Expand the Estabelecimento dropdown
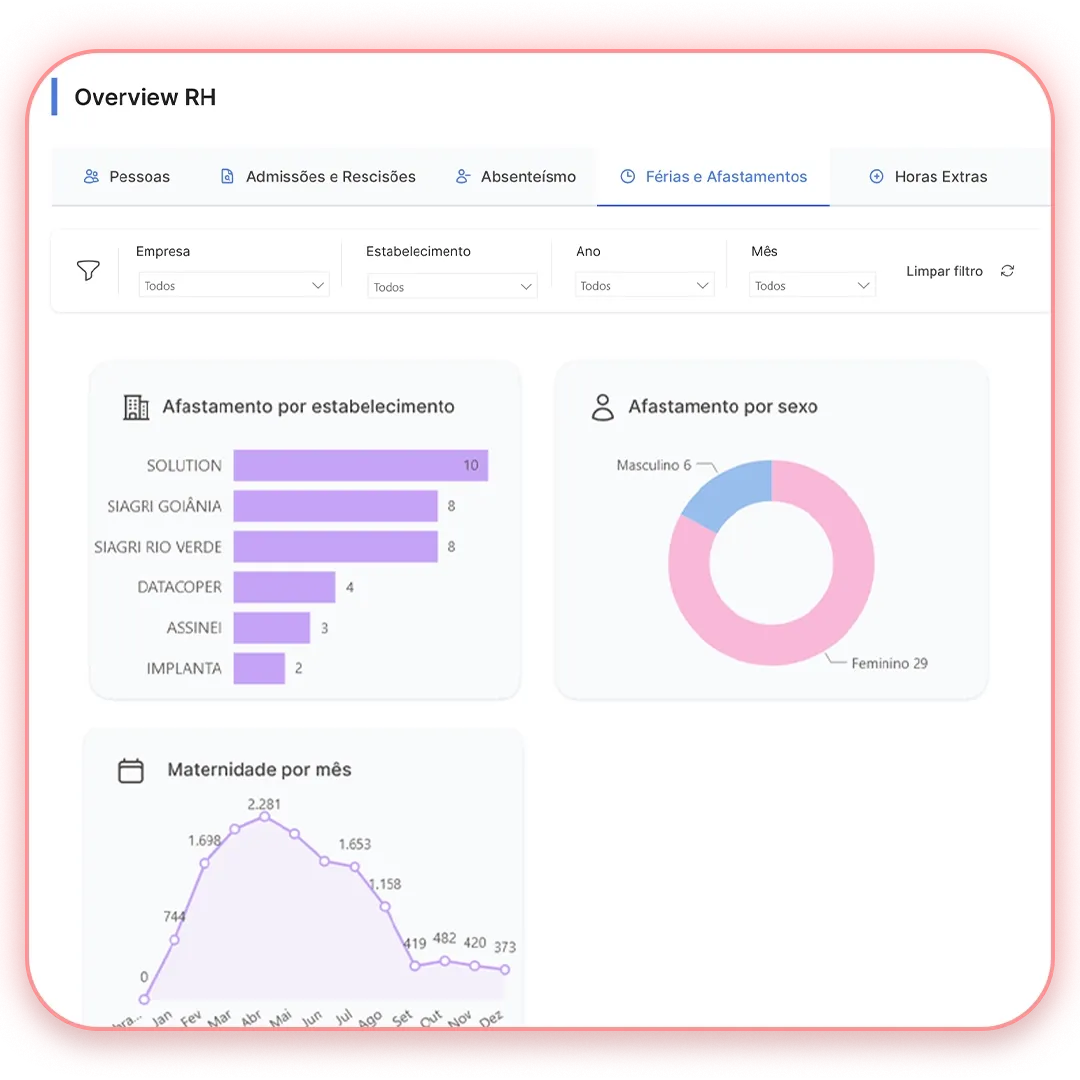 pyautogui.click(x=452, y=286)
